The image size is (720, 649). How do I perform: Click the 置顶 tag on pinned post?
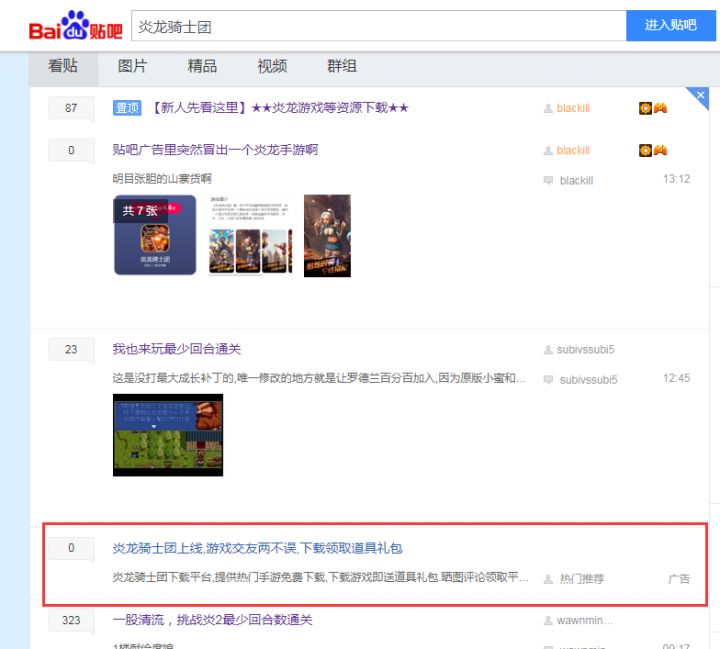(x=127, y=108)
